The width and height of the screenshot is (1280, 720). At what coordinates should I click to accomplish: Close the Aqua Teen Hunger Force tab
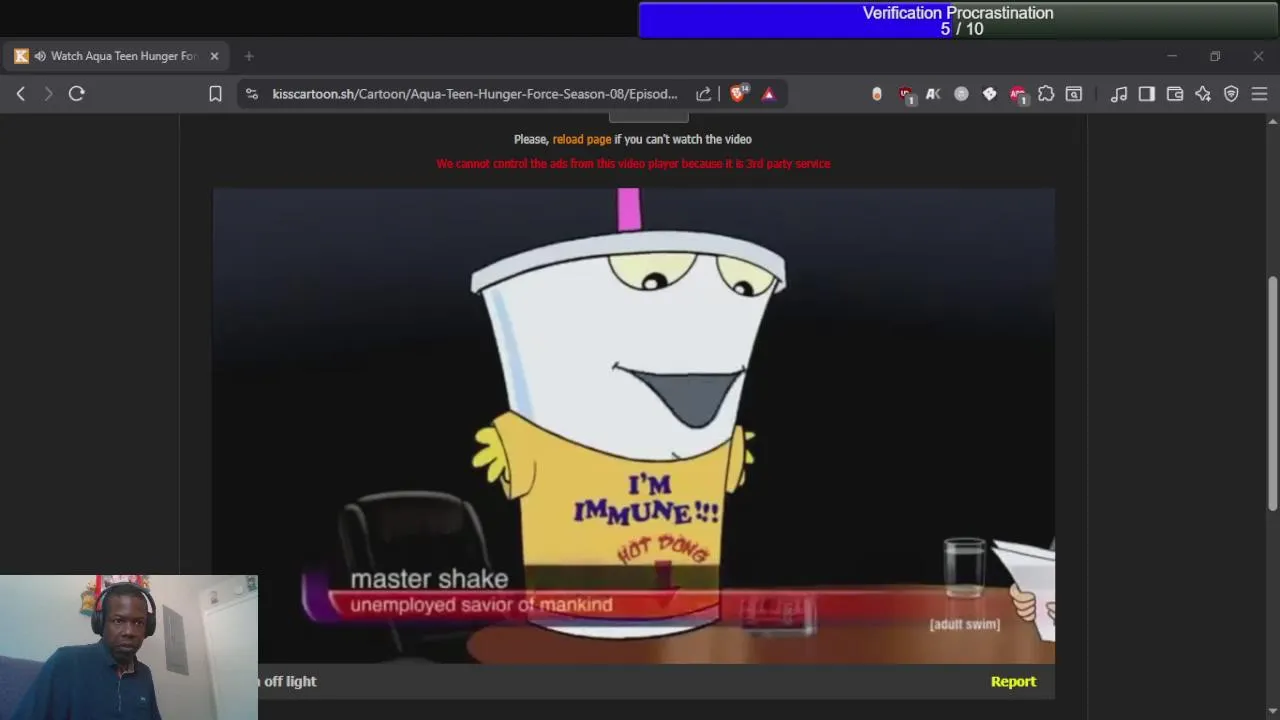pyautogui.click(x=214, y=56)
